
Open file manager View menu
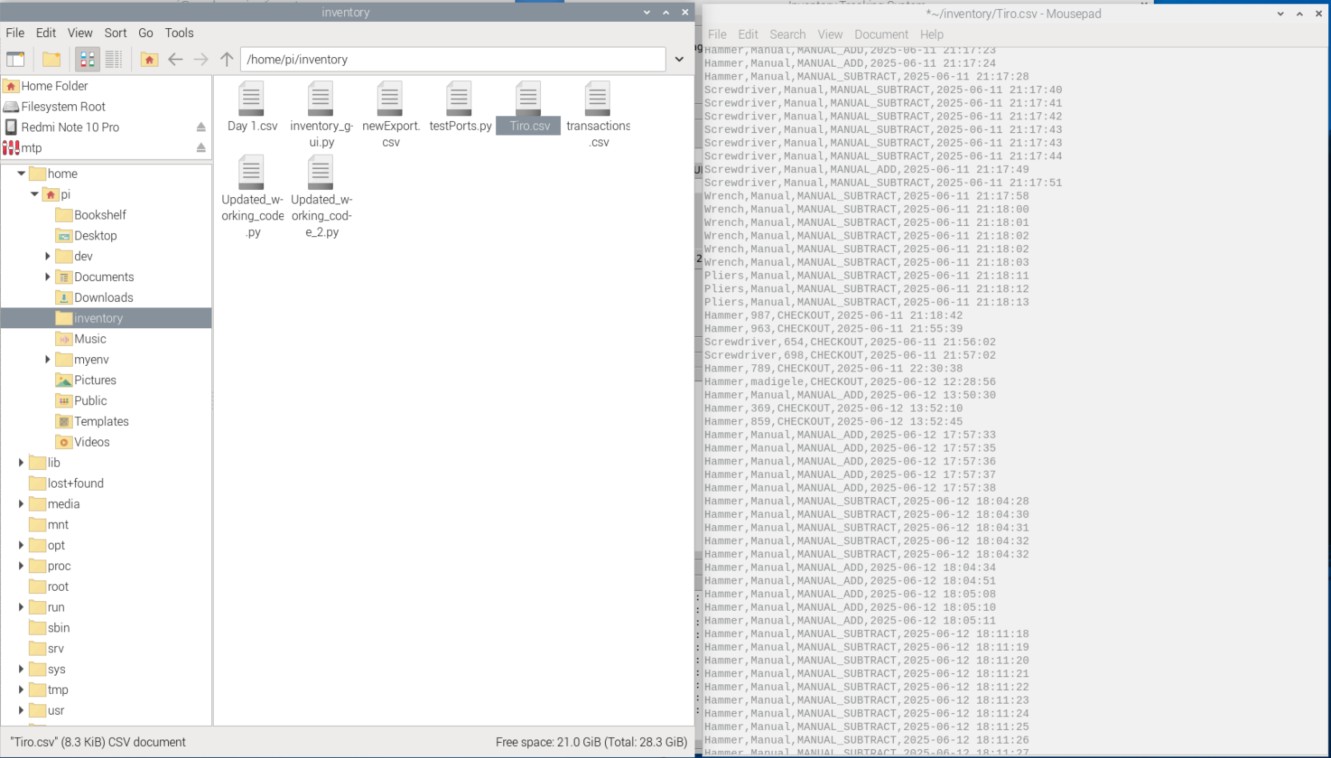pos(80,33)
